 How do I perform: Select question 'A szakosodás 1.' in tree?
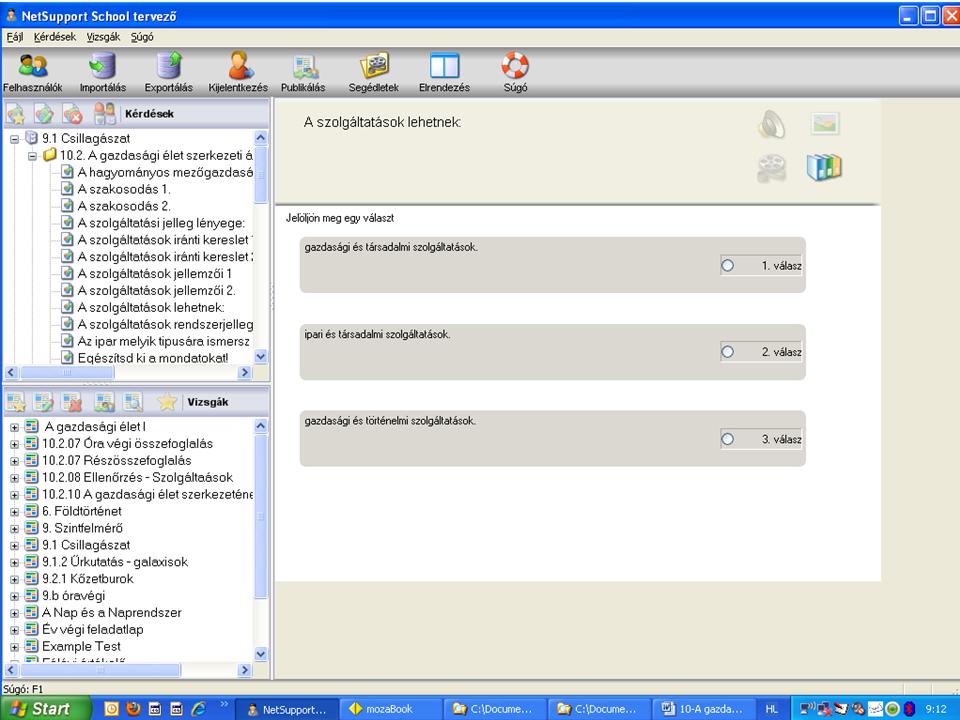click(124, 189)
